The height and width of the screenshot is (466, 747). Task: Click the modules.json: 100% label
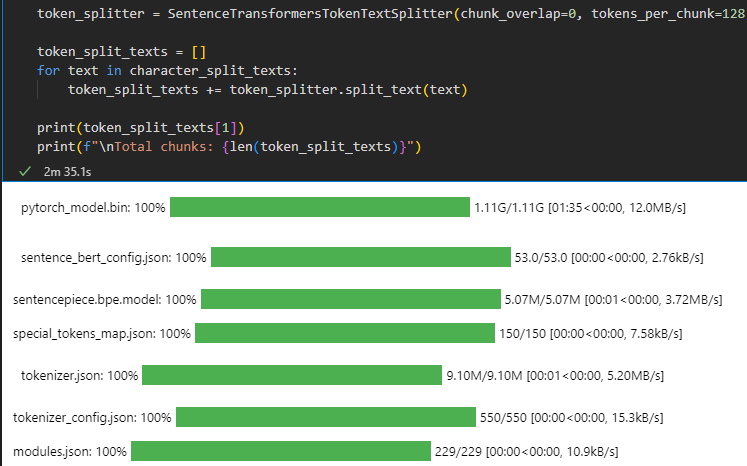coord(70,452)
